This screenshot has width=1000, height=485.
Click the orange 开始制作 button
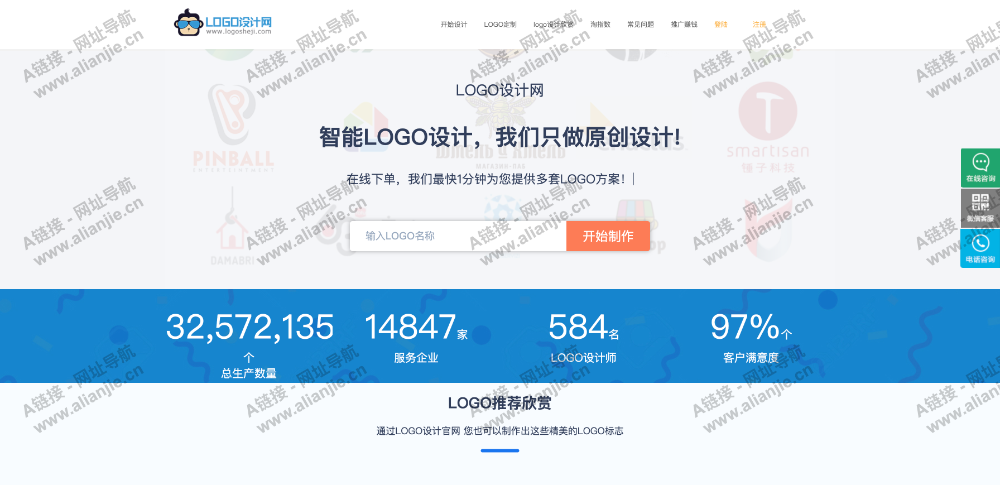point(608,236)
